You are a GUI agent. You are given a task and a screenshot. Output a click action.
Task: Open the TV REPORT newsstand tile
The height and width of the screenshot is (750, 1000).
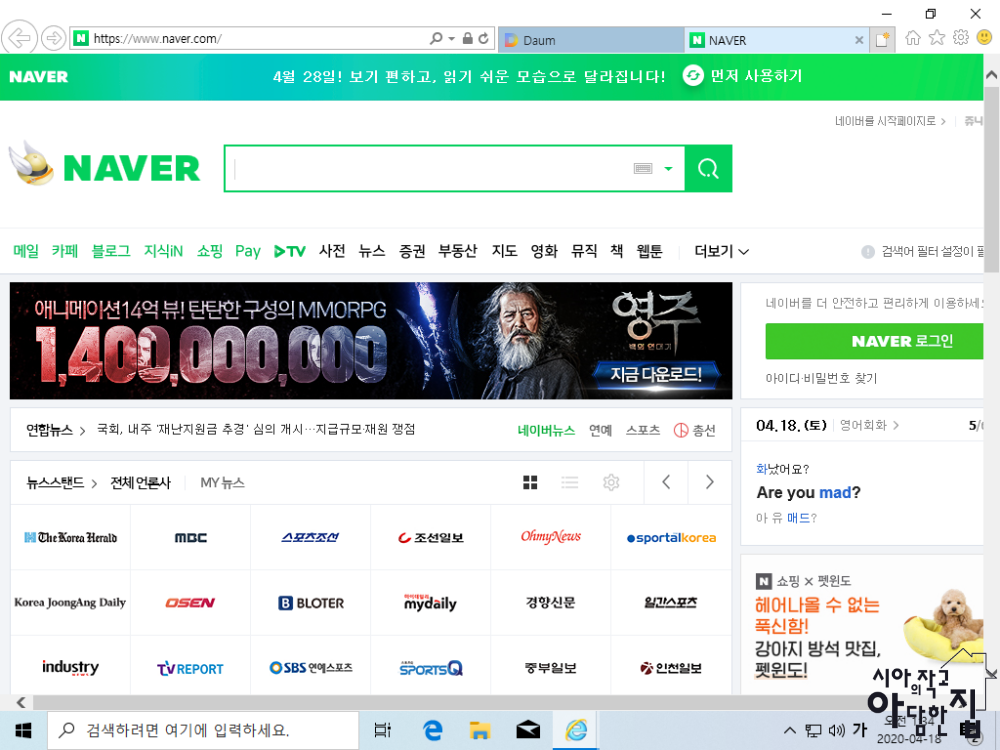coord(191,668)
